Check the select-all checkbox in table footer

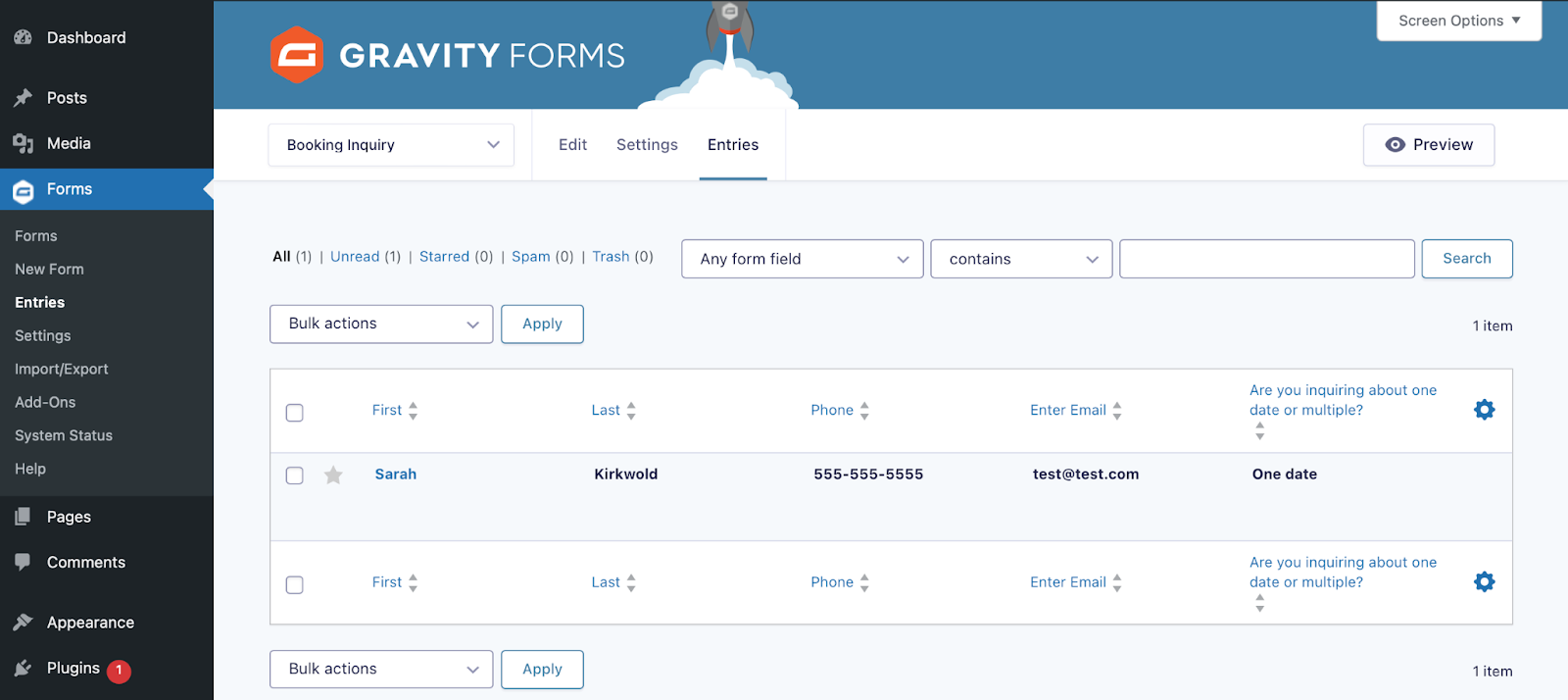pyautogui.click(x=294, y=585)
